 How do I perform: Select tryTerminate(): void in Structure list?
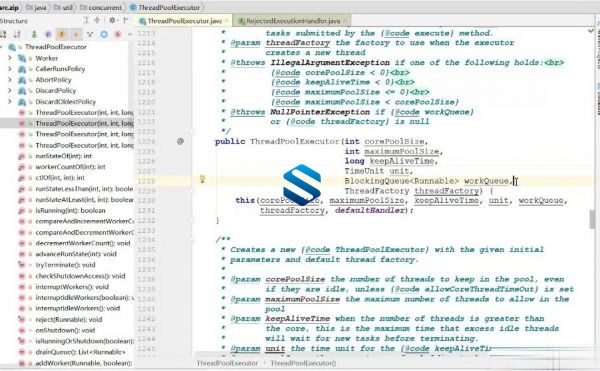pyautogui.click(x=65, y=265)
